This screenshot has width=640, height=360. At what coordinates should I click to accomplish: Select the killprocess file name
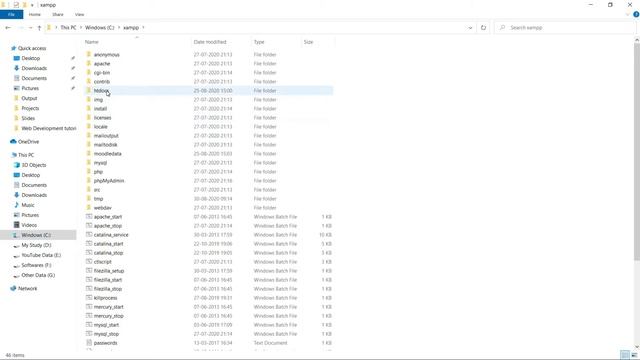[105, 298]
